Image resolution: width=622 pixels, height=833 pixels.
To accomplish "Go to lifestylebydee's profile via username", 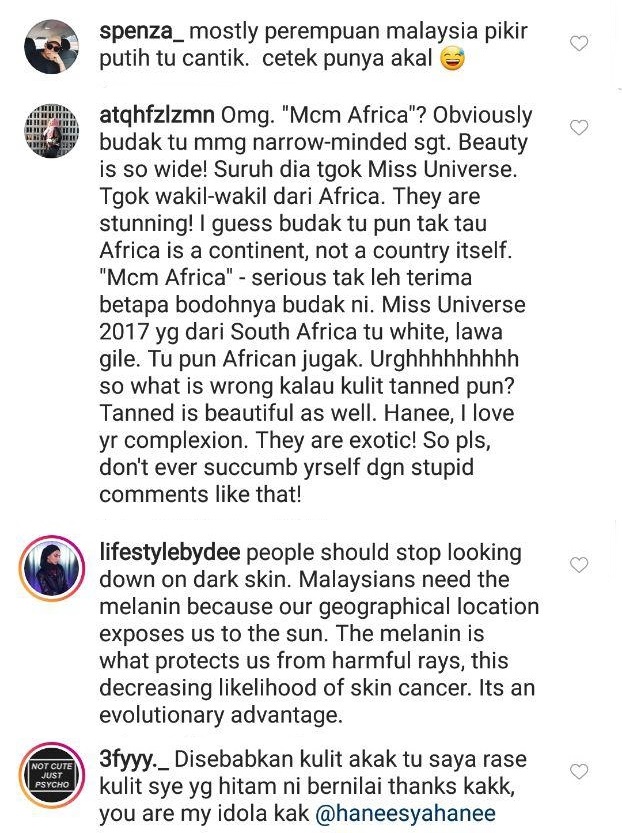I will [x=170, y=552].
